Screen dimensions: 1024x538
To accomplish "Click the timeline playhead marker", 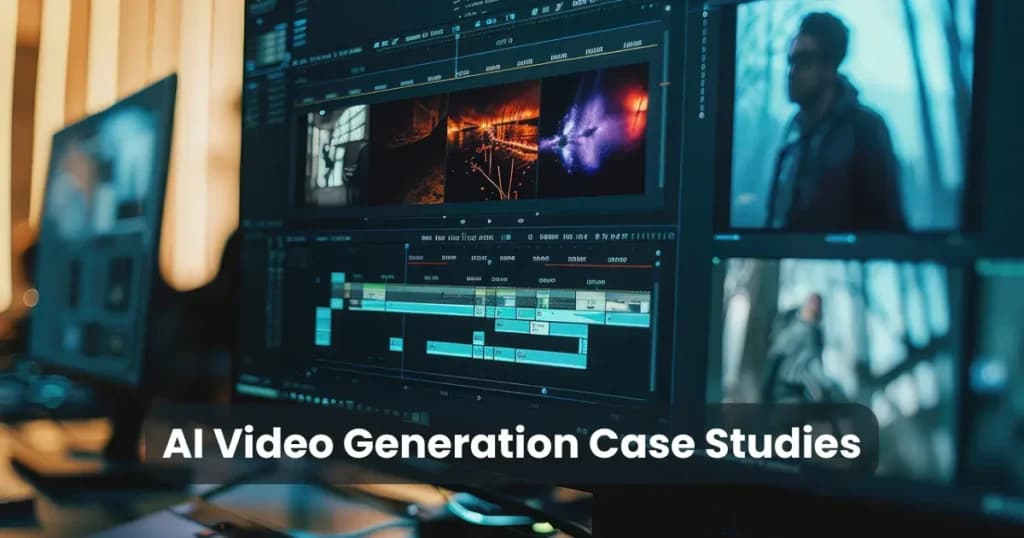I will click(407, 245).
